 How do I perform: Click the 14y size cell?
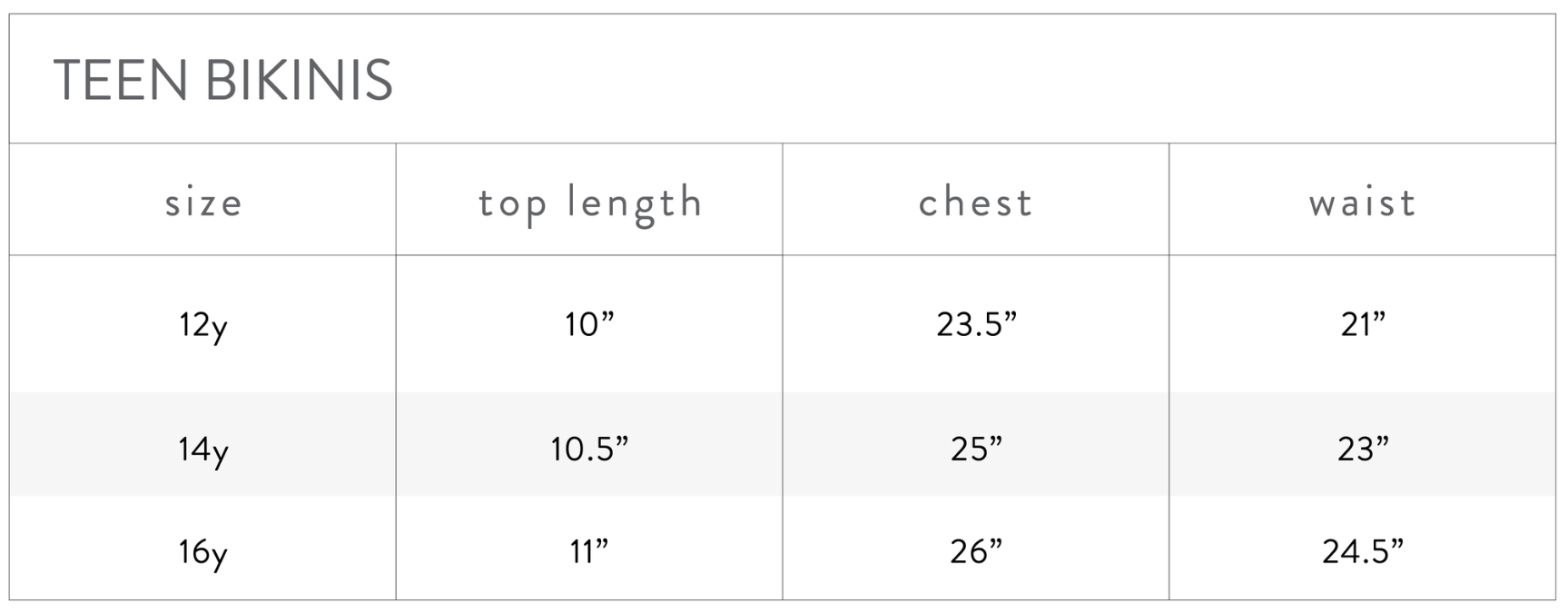(x=203, y=449)
